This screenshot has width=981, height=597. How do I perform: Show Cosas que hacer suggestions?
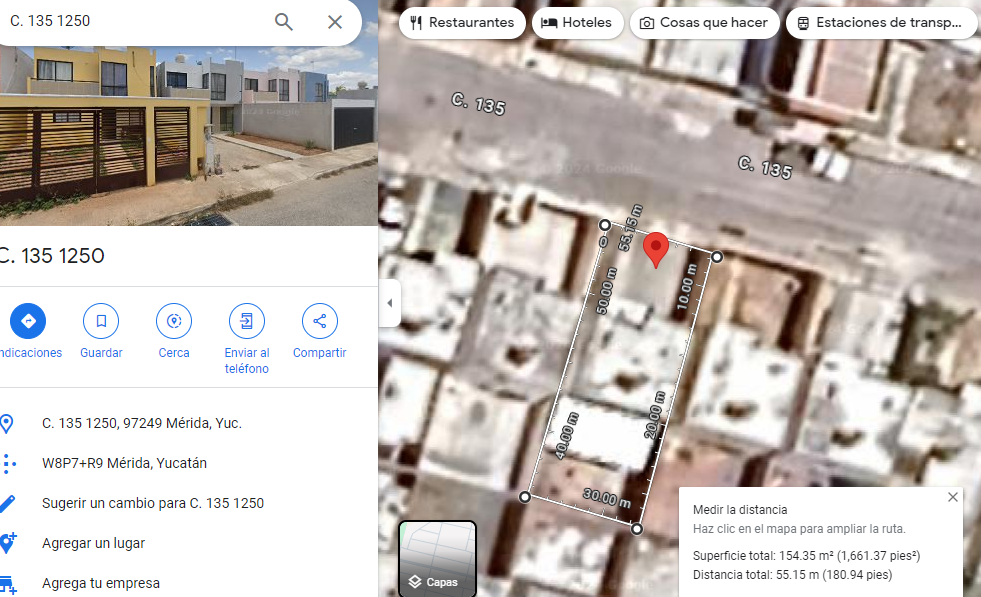coord(704,23)
